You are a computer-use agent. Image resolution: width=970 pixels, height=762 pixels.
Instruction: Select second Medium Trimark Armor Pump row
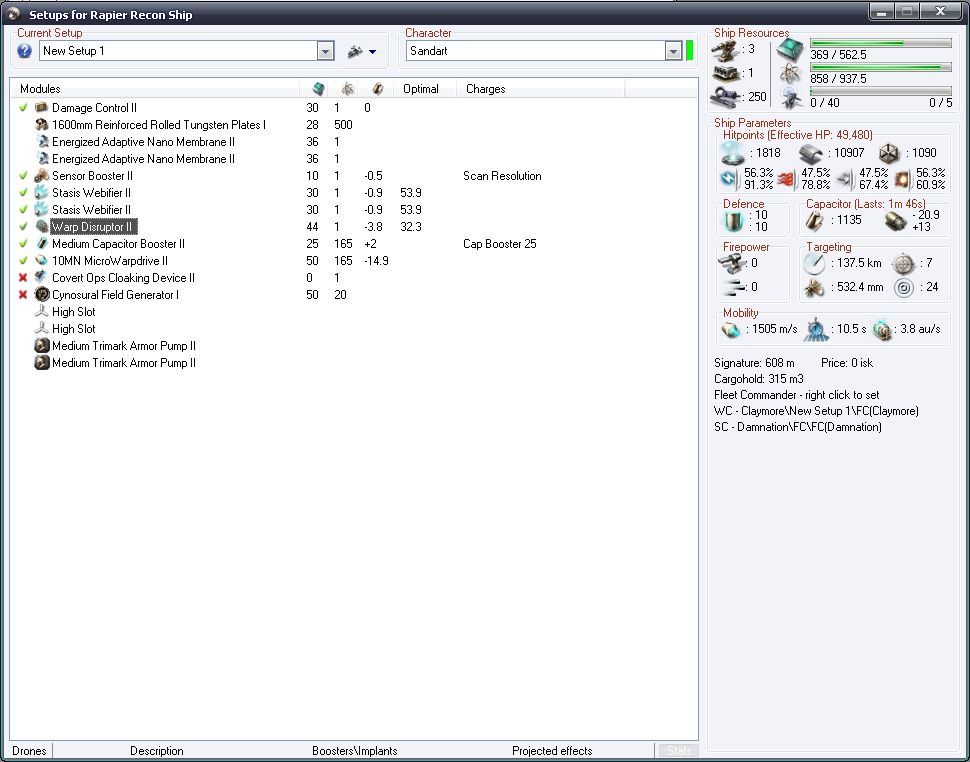click(354, 363)
